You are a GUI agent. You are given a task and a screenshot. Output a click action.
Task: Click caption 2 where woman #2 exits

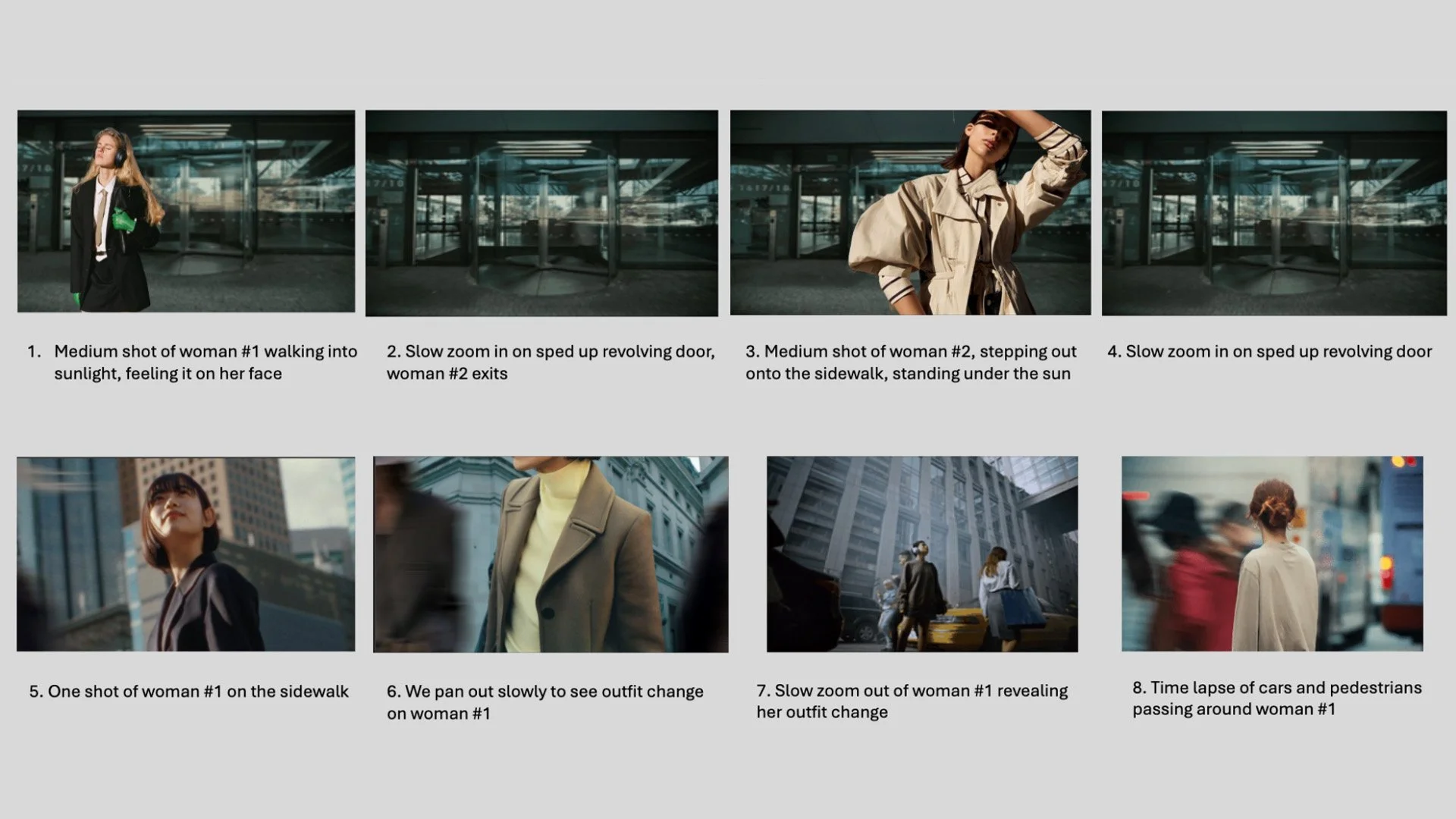551,362
